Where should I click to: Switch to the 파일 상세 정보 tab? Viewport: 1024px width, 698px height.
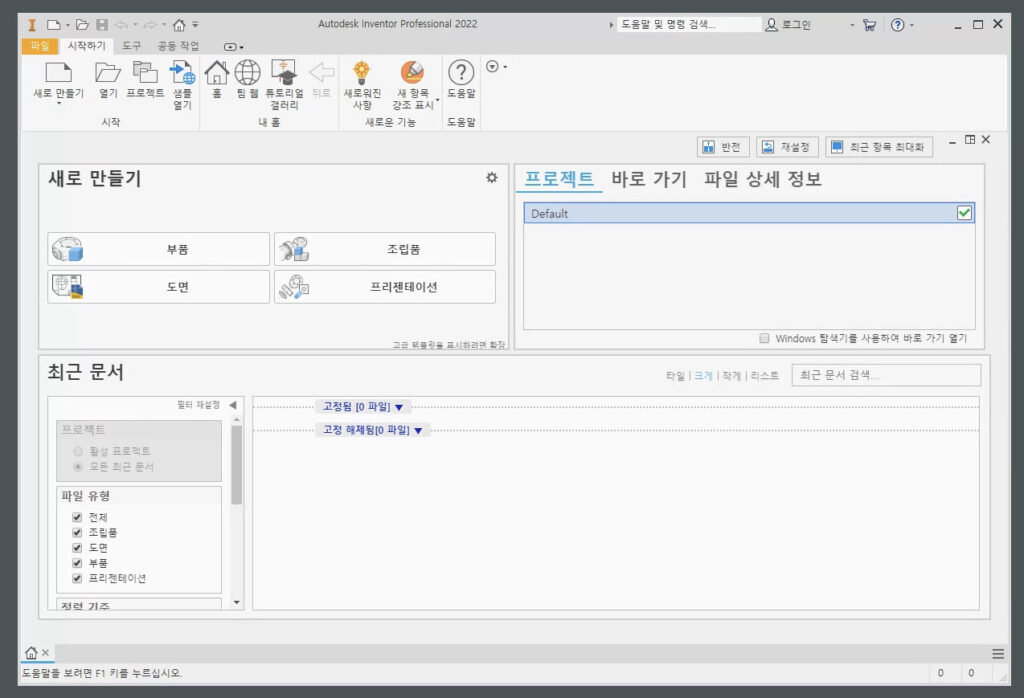click(x=762, y=179)
